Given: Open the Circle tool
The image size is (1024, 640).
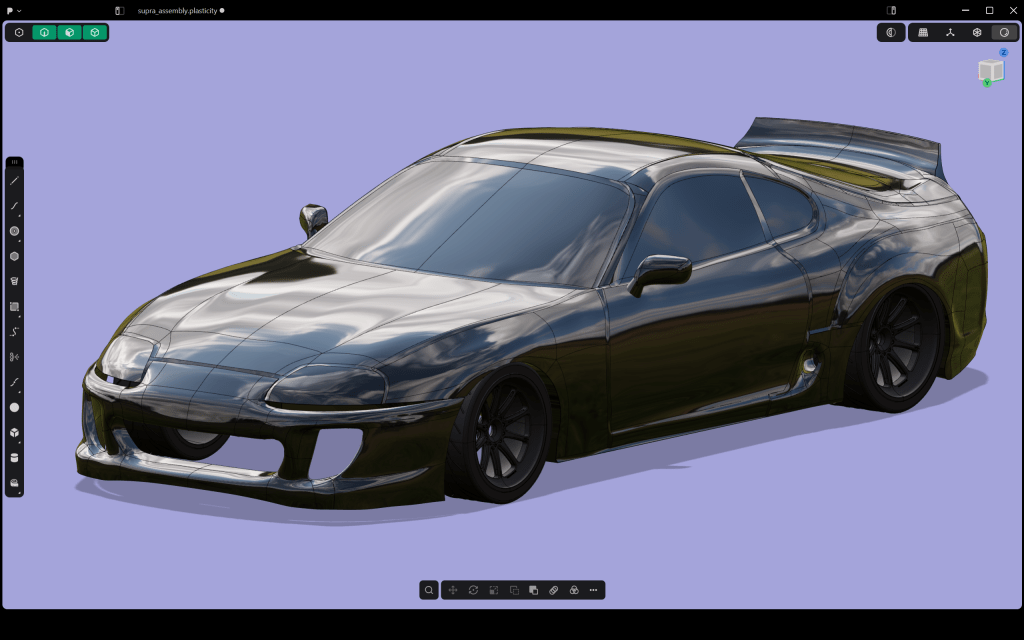Looking at the screenshot, I should [x=12, y=231].
